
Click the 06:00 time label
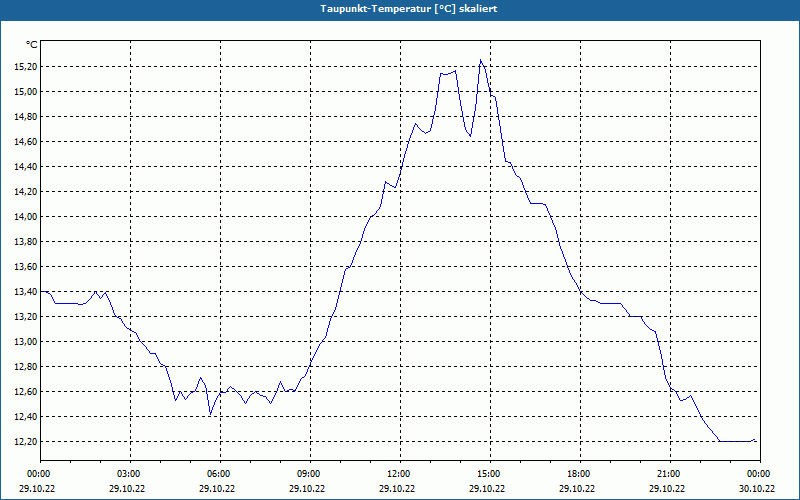pos(220,474)
